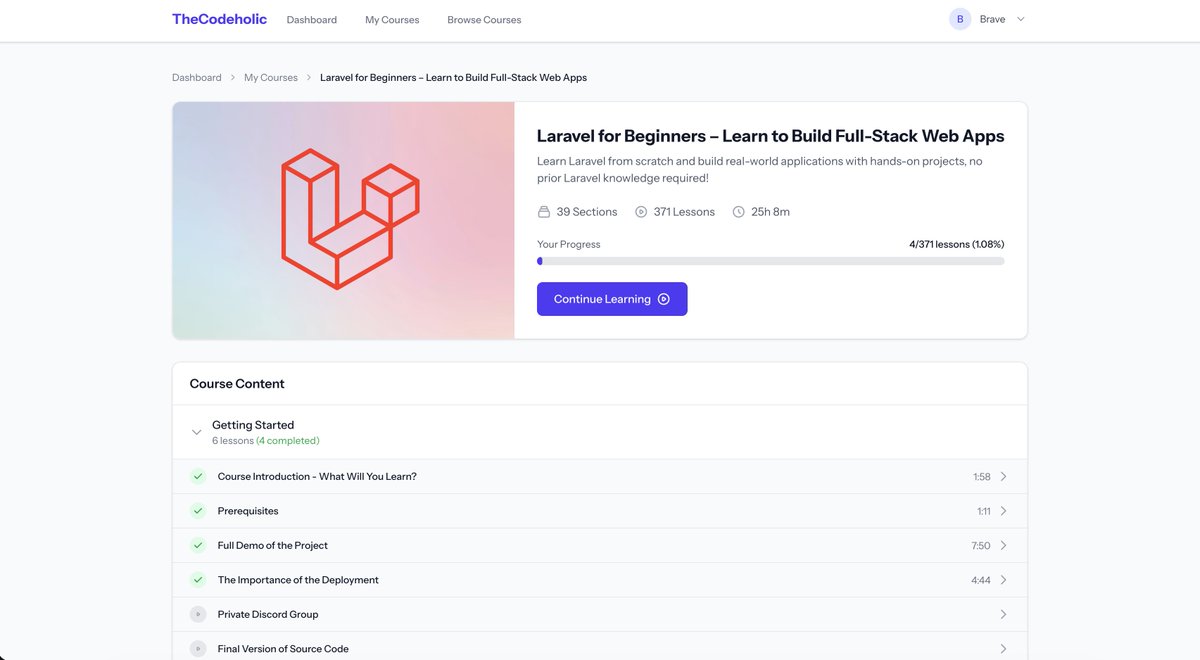
Task: Open The Importance of the Deployment lesson
Action: (600, 580)
